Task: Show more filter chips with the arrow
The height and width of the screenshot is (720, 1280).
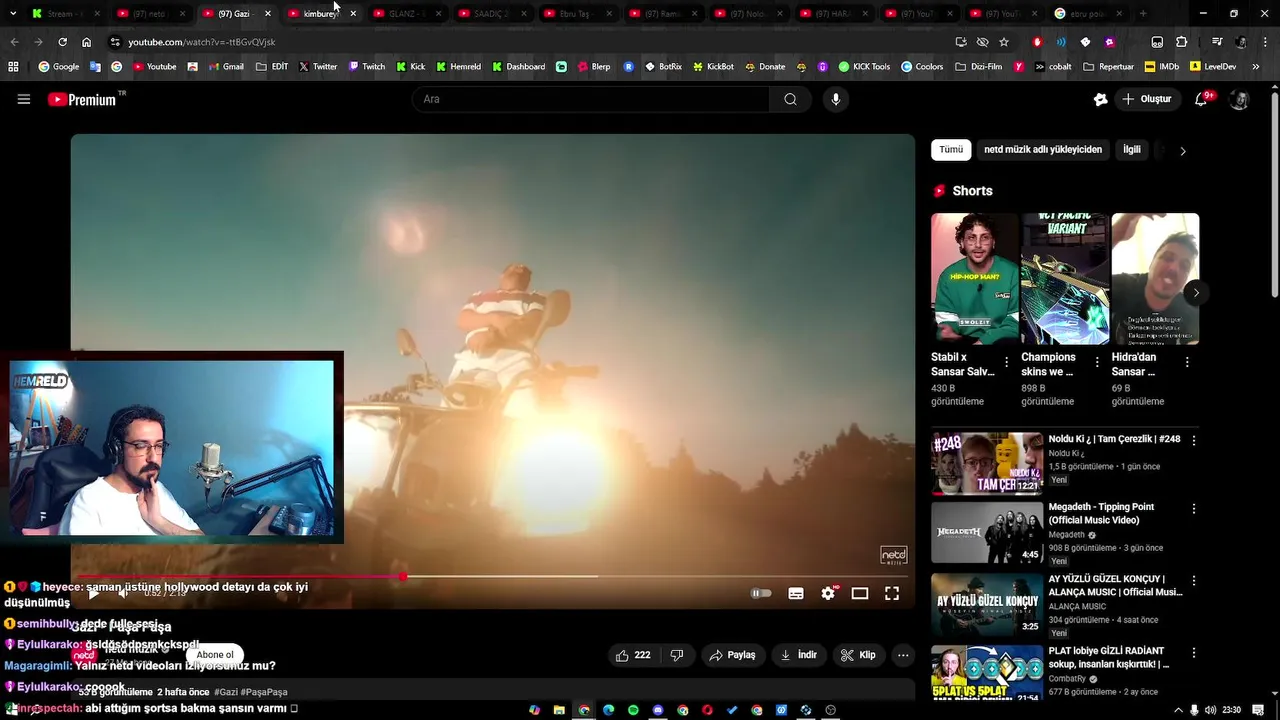Action: (1183, 151)
